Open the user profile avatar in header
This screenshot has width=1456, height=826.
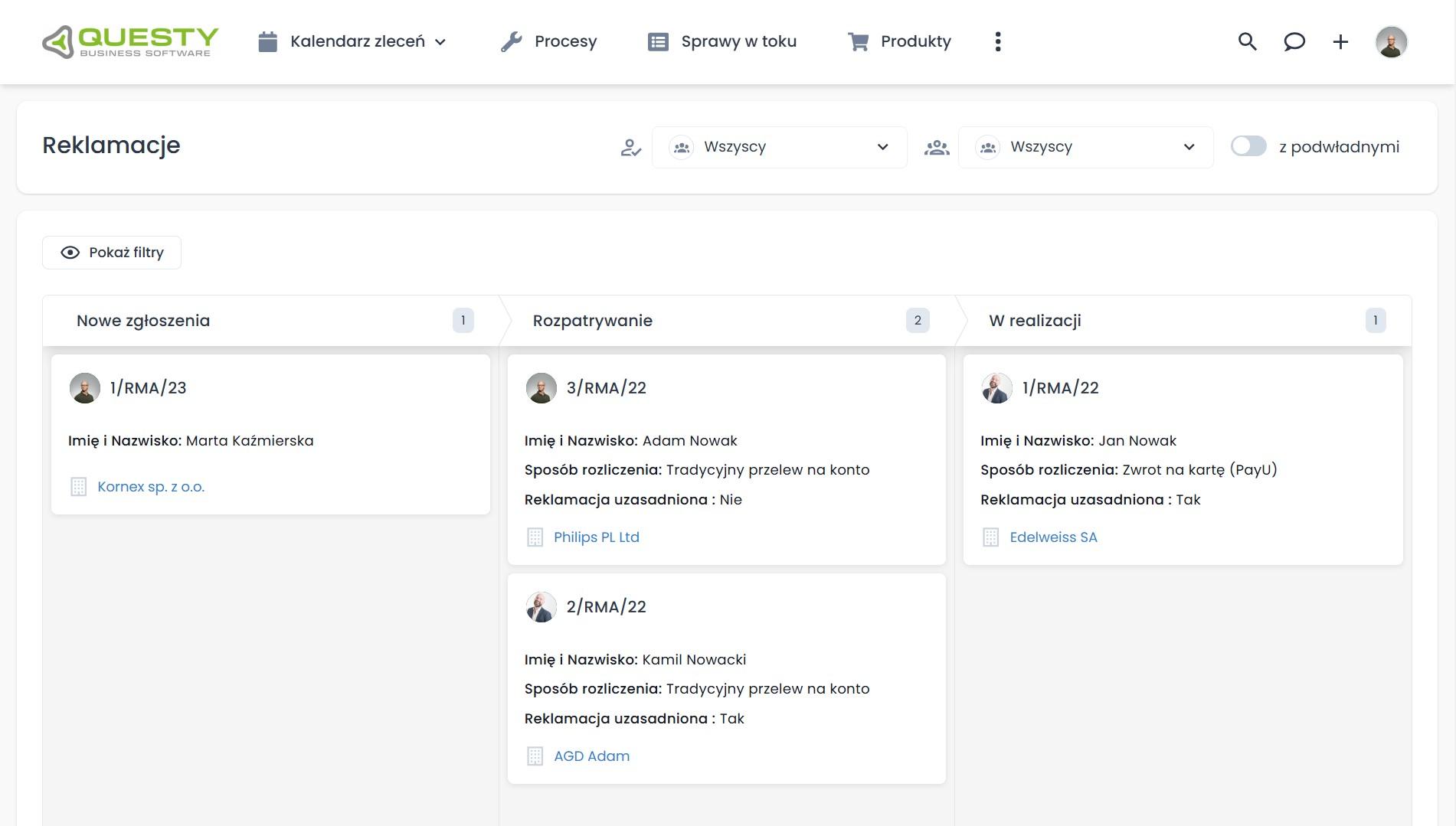click(x=1391, y=41)
